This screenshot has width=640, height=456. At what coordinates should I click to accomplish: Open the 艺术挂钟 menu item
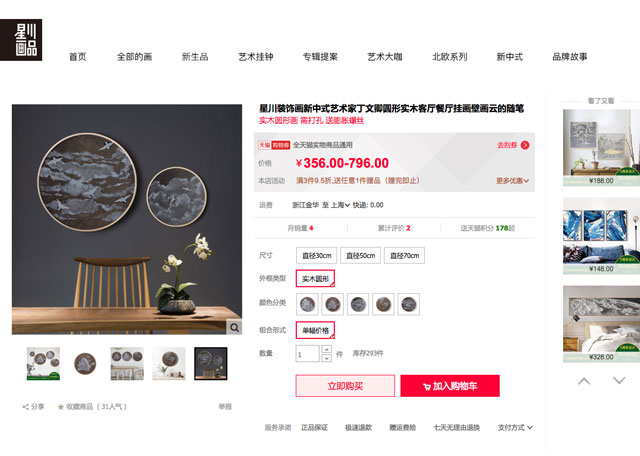tap(256, 57)
